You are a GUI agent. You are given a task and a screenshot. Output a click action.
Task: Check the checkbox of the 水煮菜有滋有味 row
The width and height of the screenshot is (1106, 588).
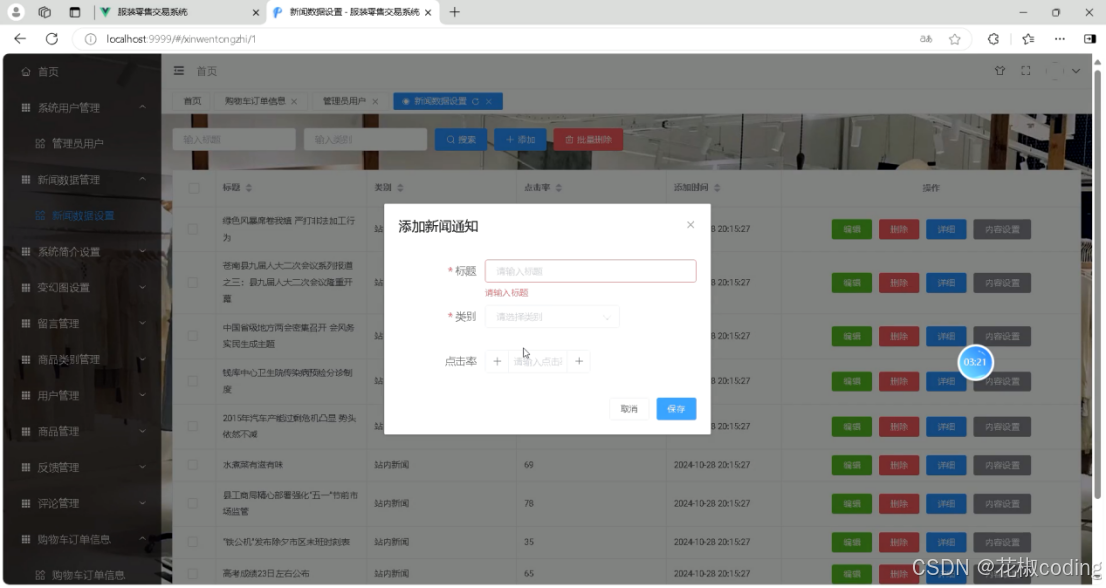point(194,464)
